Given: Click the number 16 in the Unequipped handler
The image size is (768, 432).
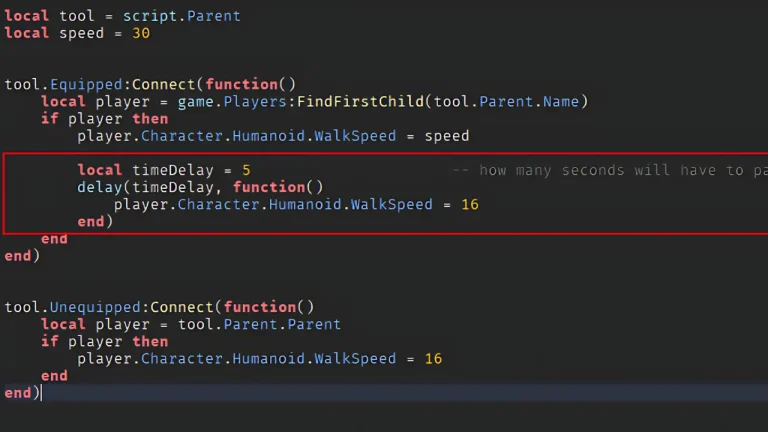Looking at the screenshot, I should pyautogui.click(x=433, y=358).
